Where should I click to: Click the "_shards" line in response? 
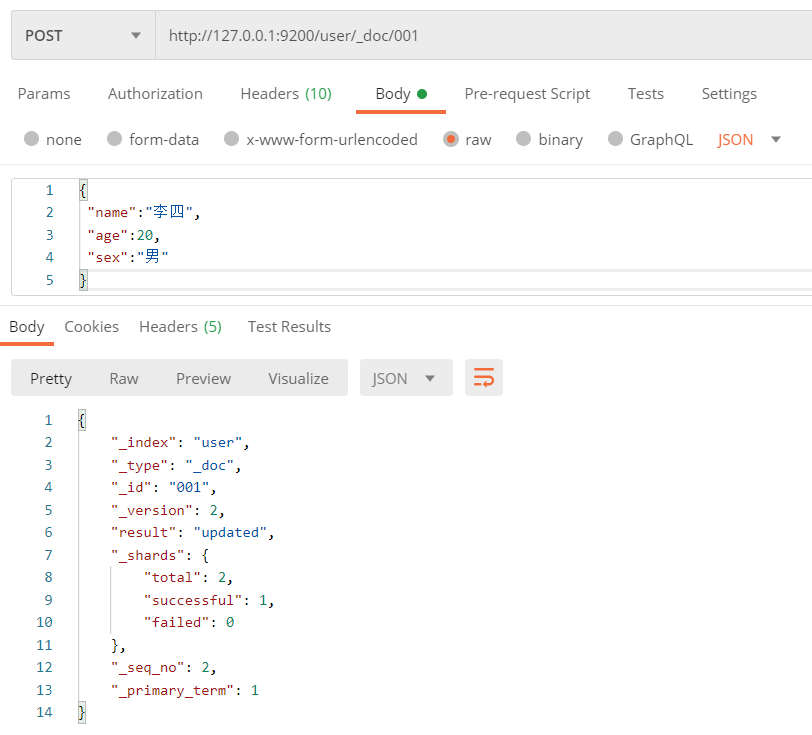[x=160, y=555]
